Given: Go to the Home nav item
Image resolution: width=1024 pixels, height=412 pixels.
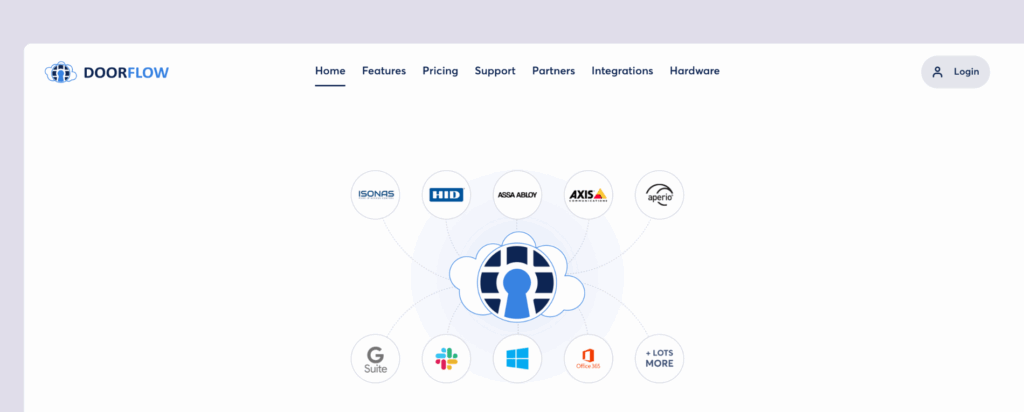Looking at the screenshot, I should [x=330, y=71].
